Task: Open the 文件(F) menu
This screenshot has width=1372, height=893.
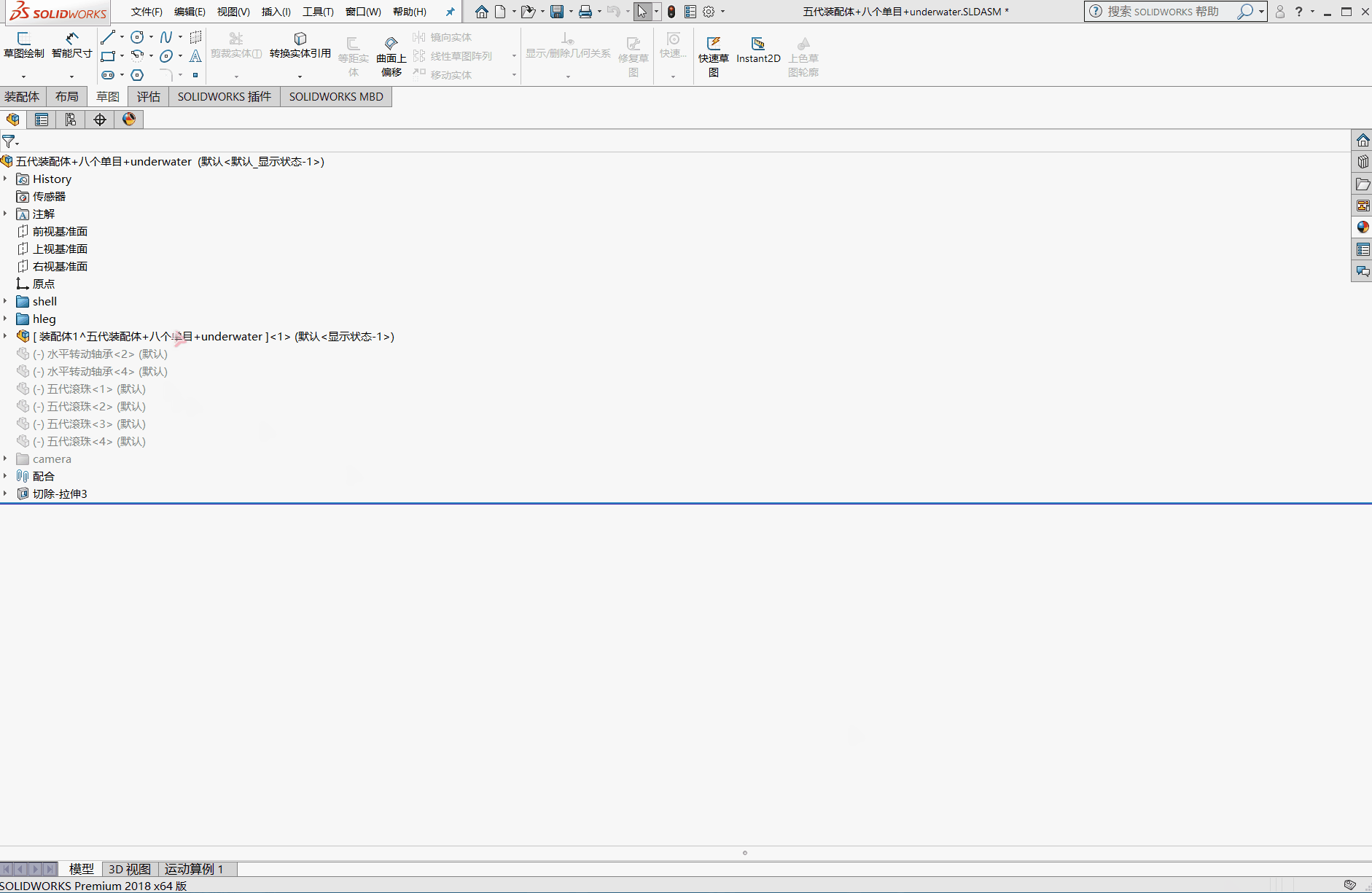Action: 147,12
